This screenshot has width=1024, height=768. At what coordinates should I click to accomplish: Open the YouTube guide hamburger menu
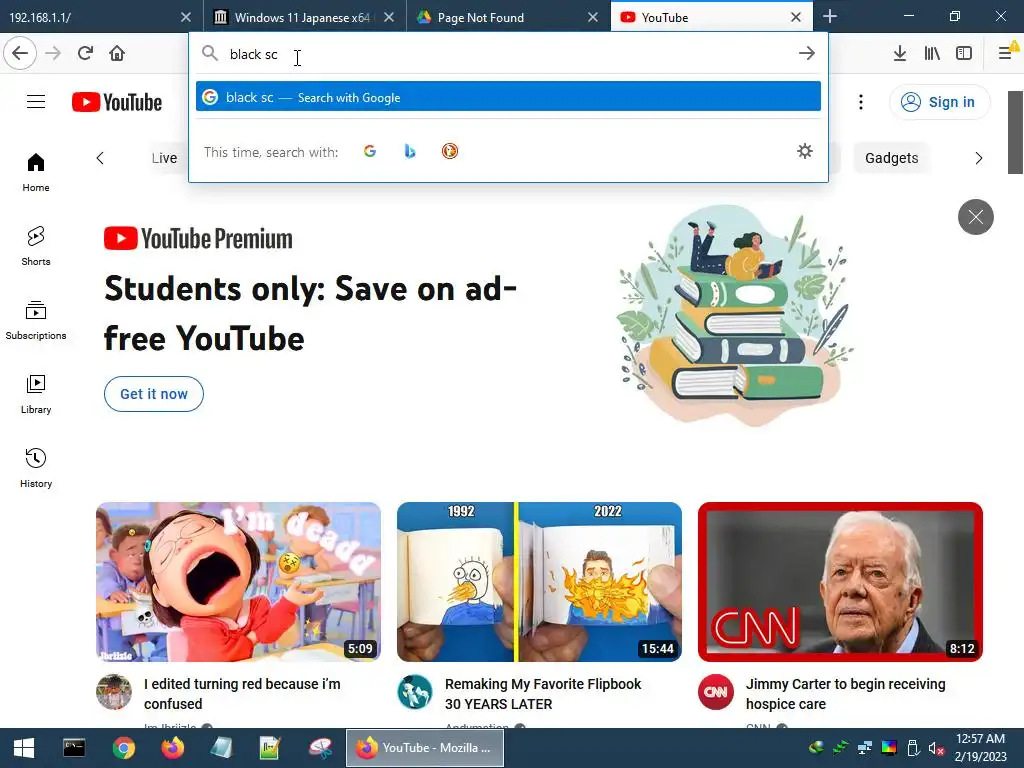(x=36, y=102)
